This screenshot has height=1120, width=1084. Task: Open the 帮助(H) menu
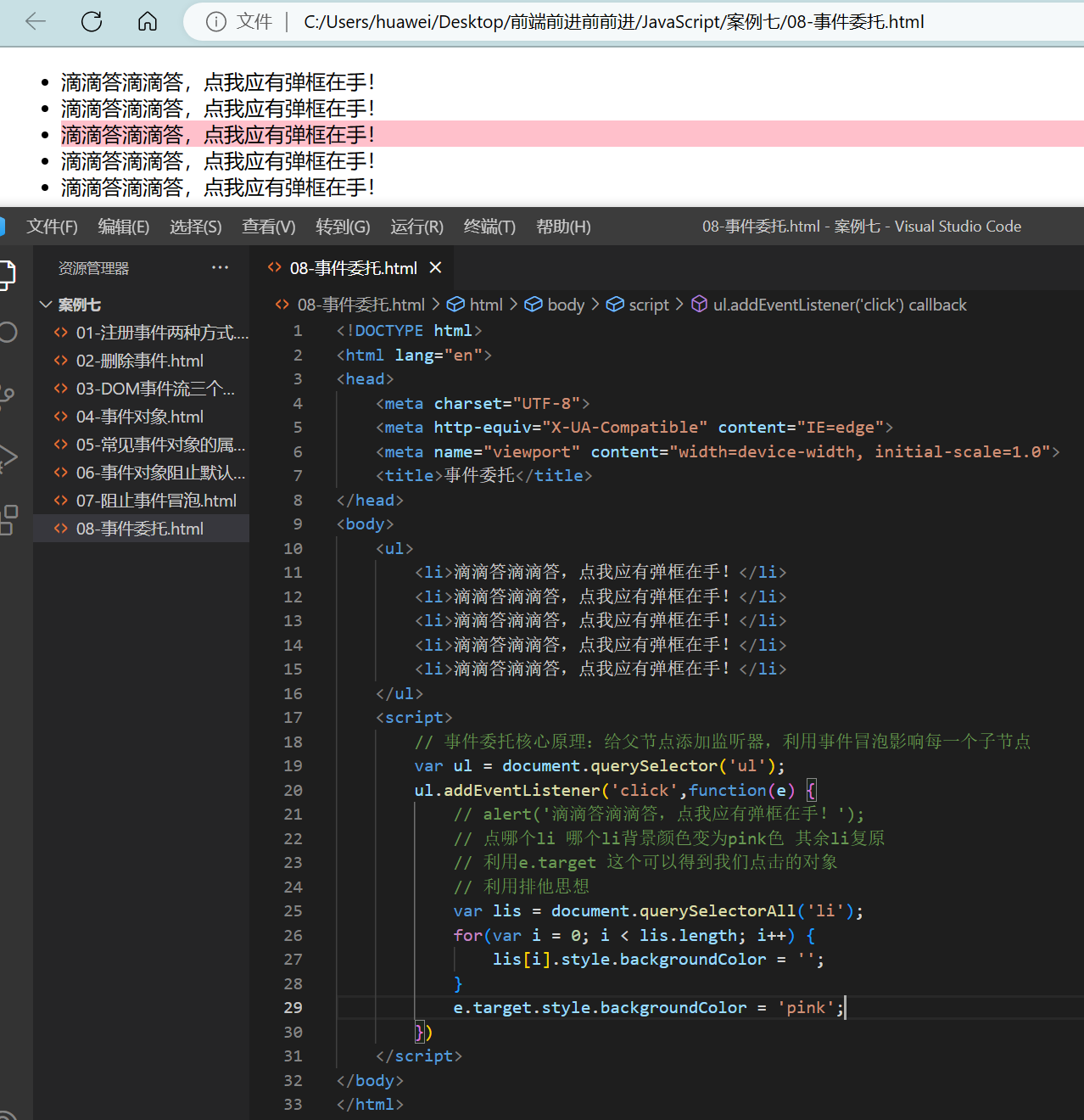[563, 227]
